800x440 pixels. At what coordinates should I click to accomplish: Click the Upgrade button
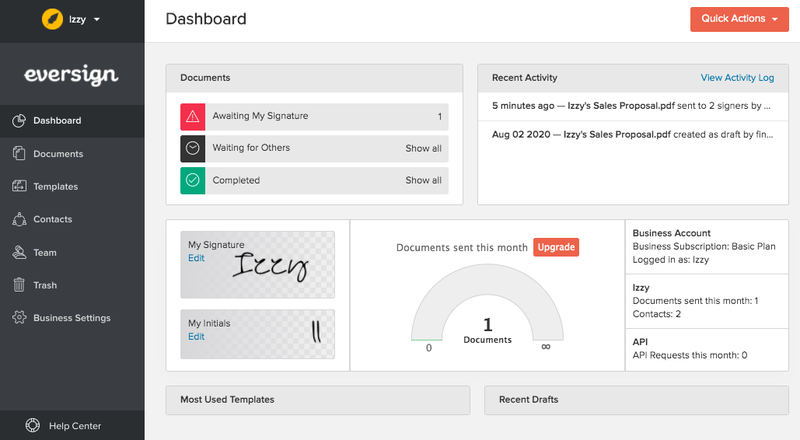556,247
